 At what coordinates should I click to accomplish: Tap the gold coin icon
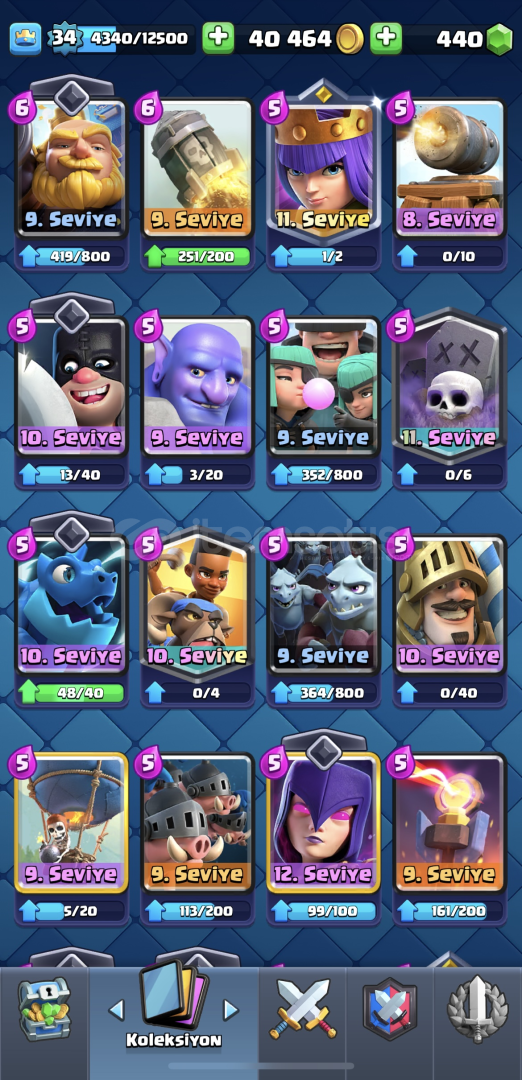350,39
